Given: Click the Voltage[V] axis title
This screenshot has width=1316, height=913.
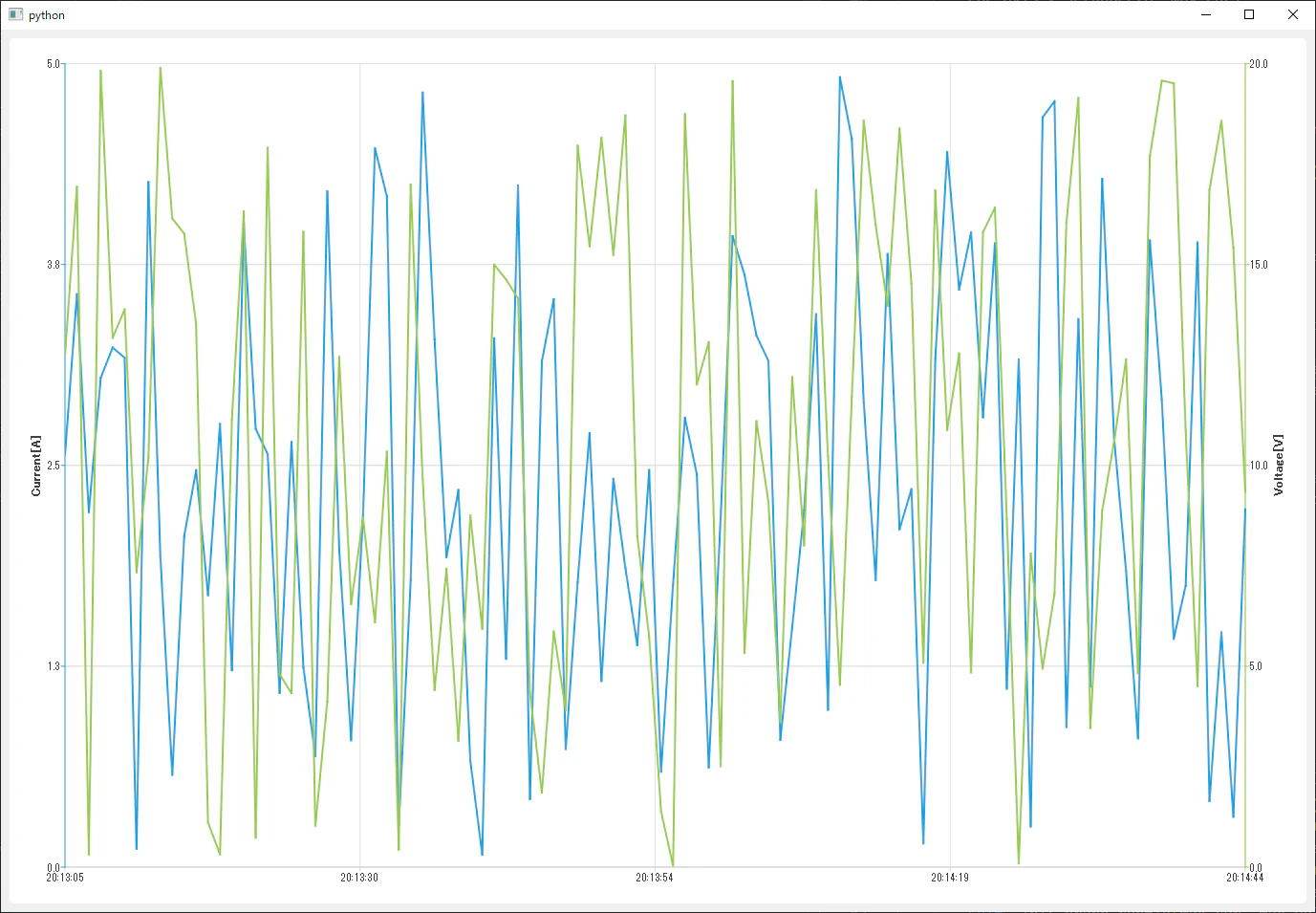Looking at the screenshot, I should 1279,466.
